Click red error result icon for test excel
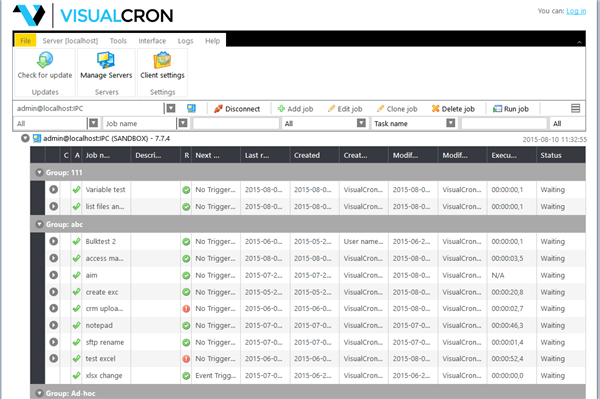The image size is (600, 399). (186, 359)
